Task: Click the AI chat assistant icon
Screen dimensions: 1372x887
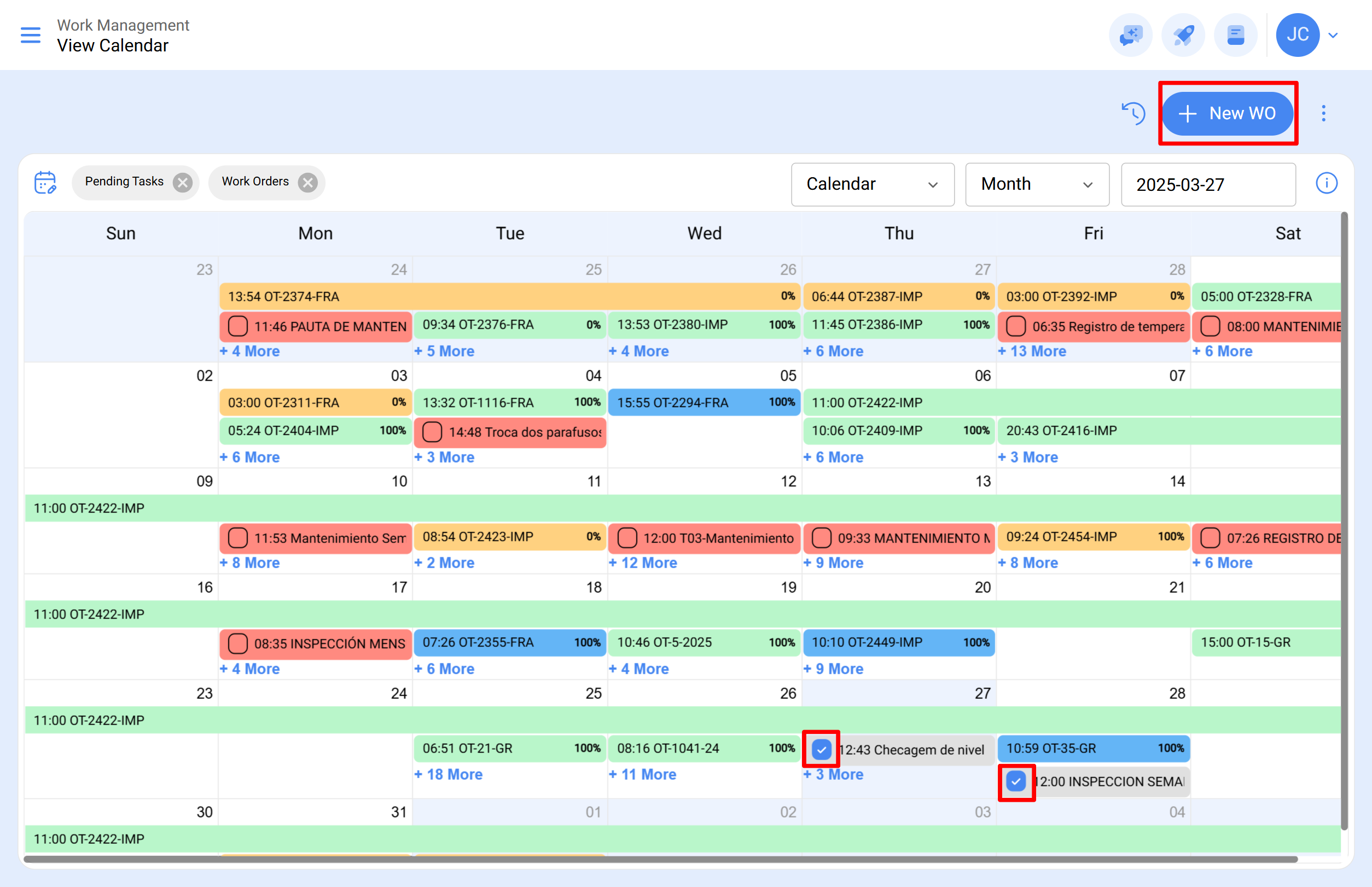Action: point(1130,35)
